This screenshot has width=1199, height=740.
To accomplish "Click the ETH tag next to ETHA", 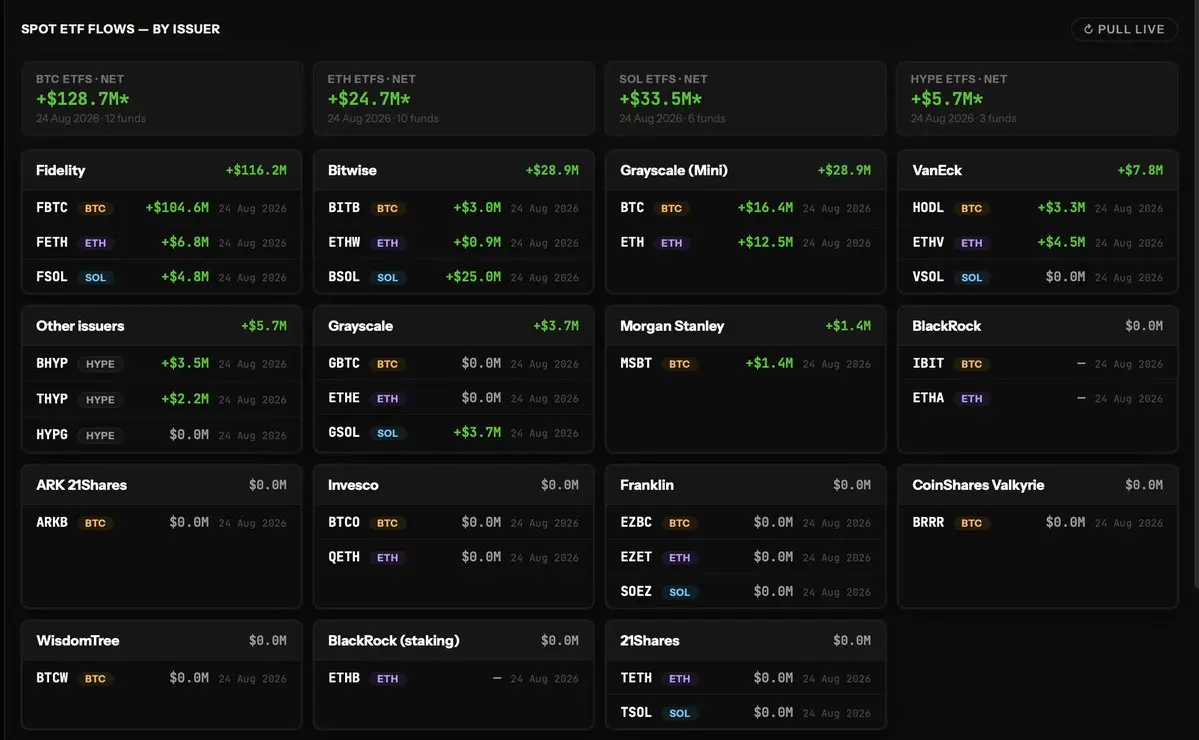I will [x=971, y=399].
